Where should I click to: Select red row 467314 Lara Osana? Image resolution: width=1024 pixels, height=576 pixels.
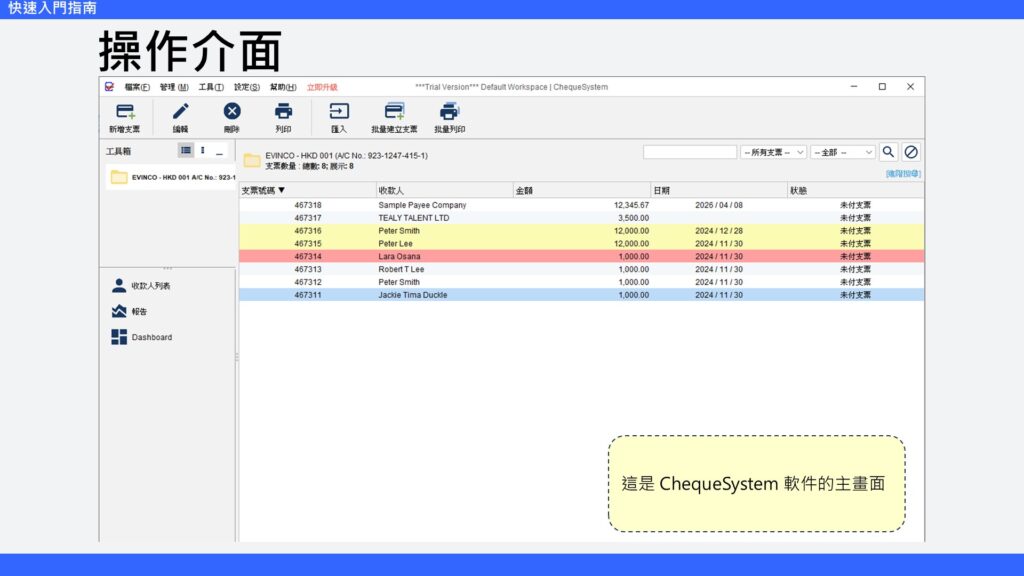[581, 256]
